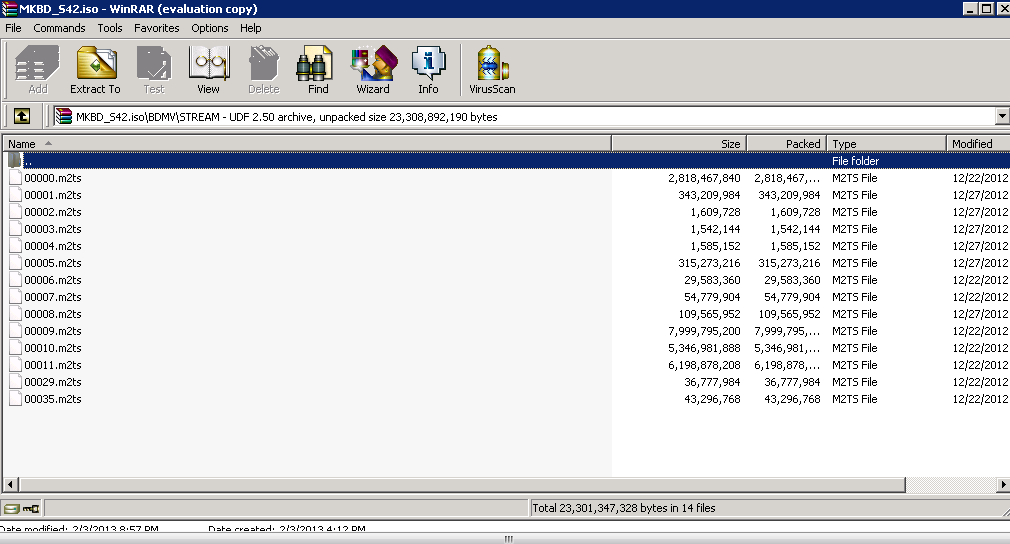Select file 00008.m2ts
1010x544 pixels.
(x=53, y=314)
